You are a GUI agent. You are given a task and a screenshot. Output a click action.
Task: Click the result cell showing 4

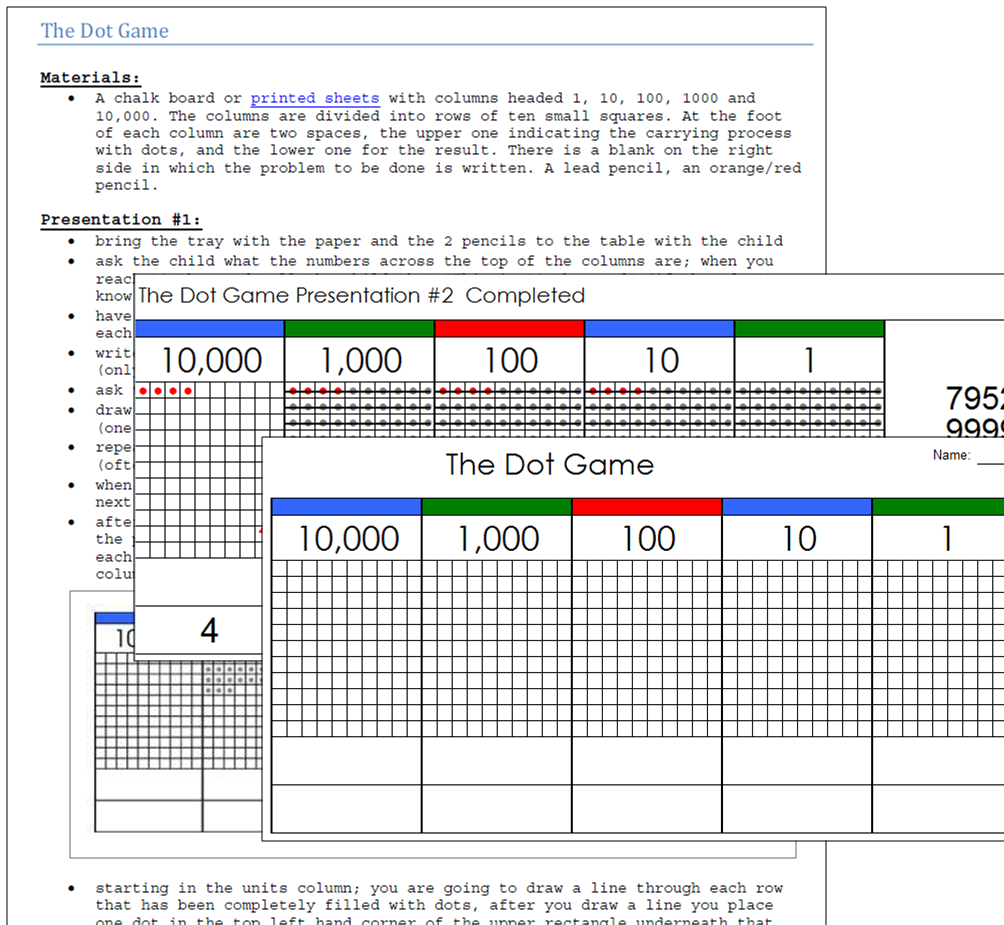tap(209, 630)
